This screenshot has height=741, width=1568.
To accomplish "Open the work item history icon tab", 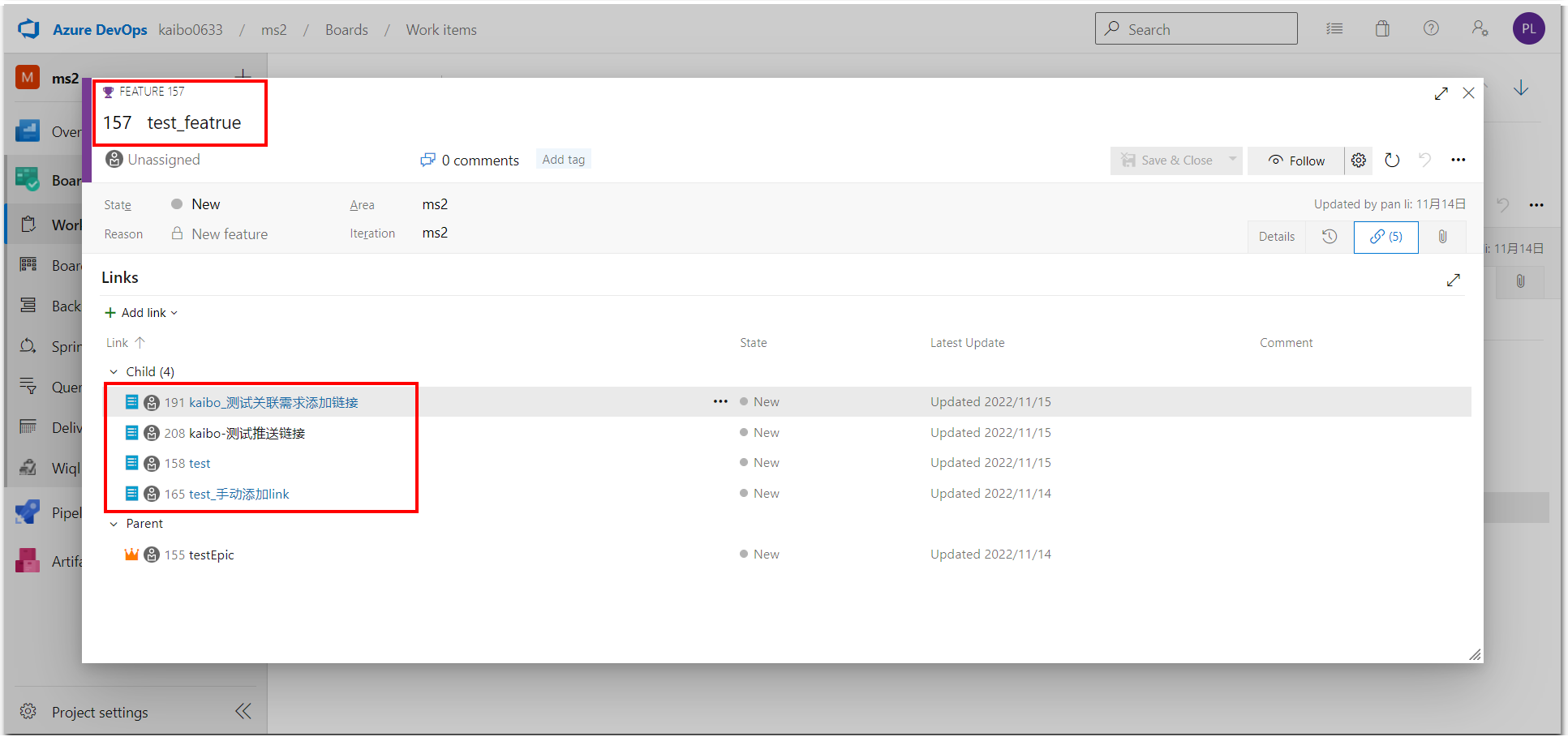I will pyautogui.click(x=1329, y=237).
